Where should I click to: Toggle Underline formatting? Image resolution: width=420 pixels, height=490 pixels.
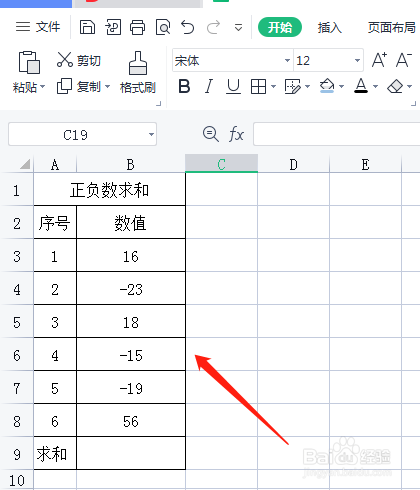(x=233, y=87)
